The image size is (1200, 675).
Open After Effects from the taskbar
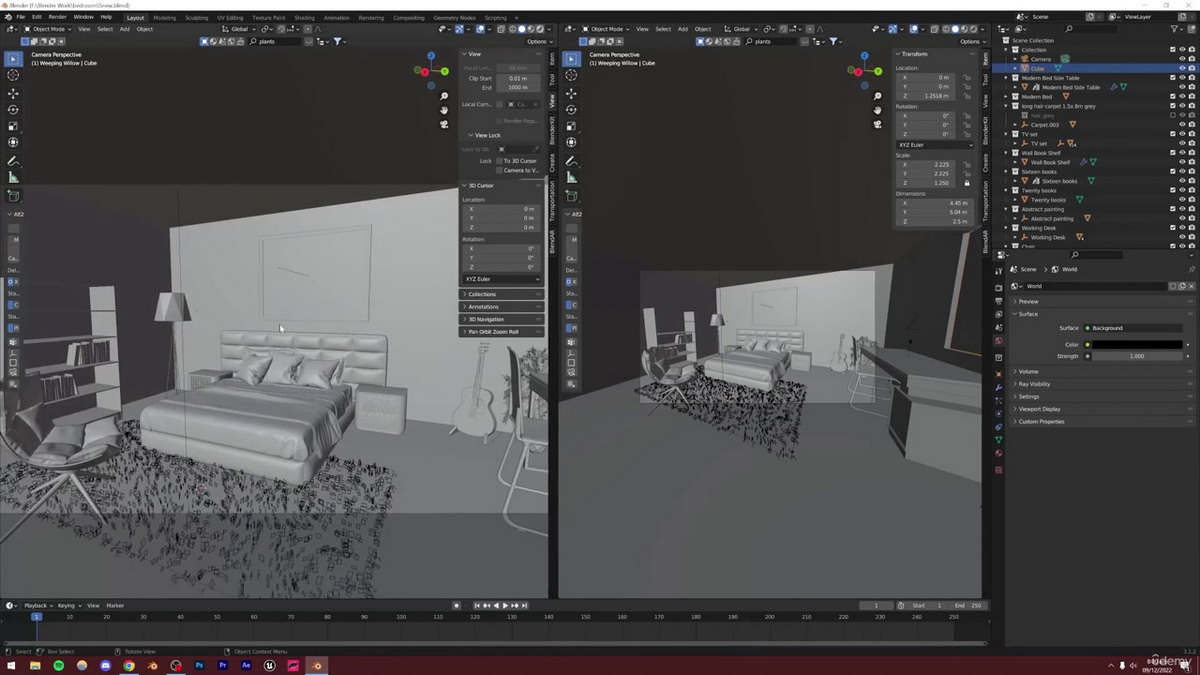point(246,665)
